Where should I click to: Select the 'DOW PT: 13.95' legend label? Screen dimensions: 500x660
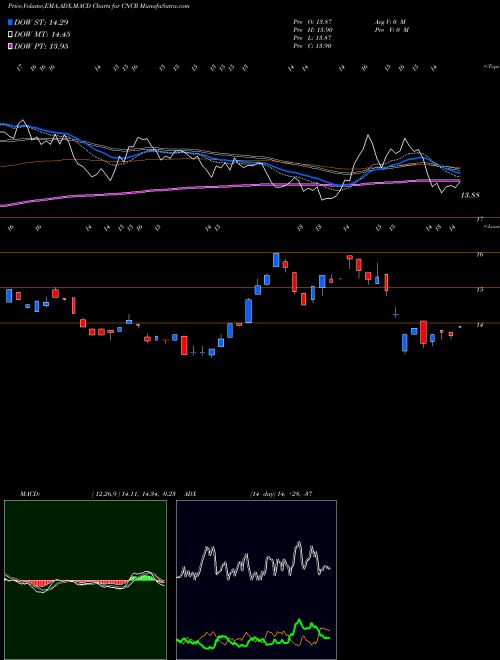(41, 46)
